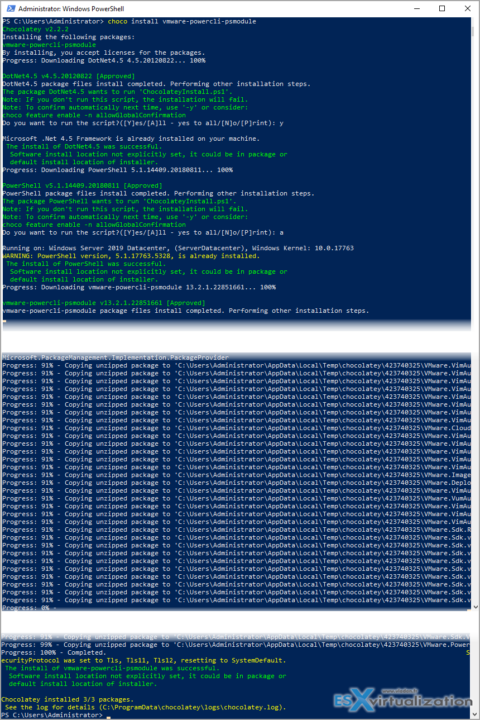Click the 'Progress: 99% - Copying unzipped package' line
The image size is (480, 720).
click(235, 645)
